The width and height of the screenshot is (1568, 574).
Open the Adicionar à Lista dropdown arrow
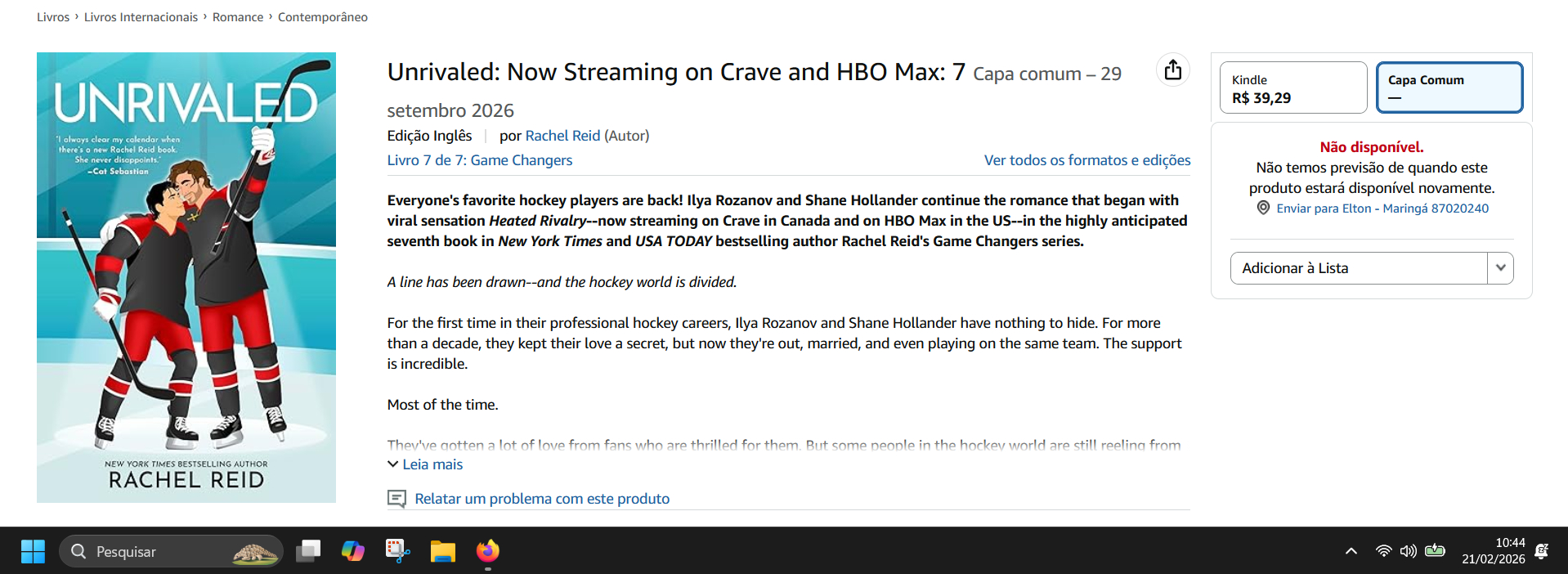[1500, 268]
